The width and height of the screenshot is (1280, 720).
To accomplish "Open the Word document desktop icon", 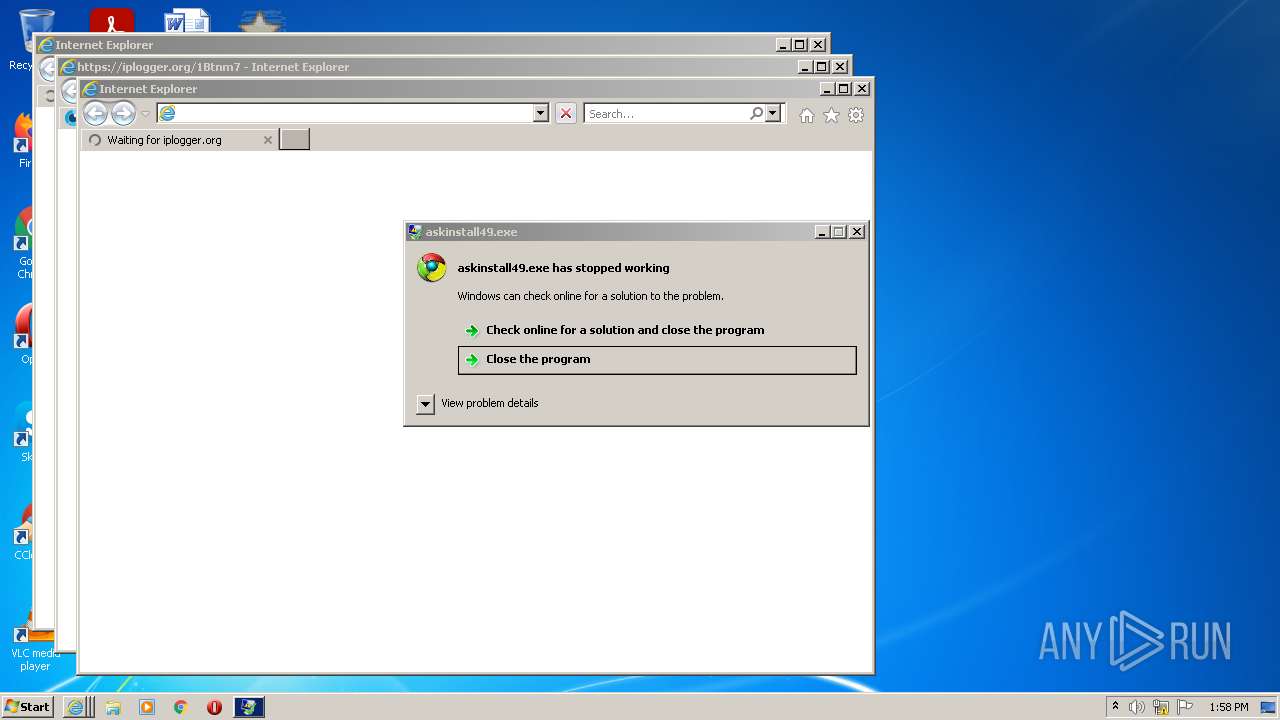I will (x=187, y=22).
